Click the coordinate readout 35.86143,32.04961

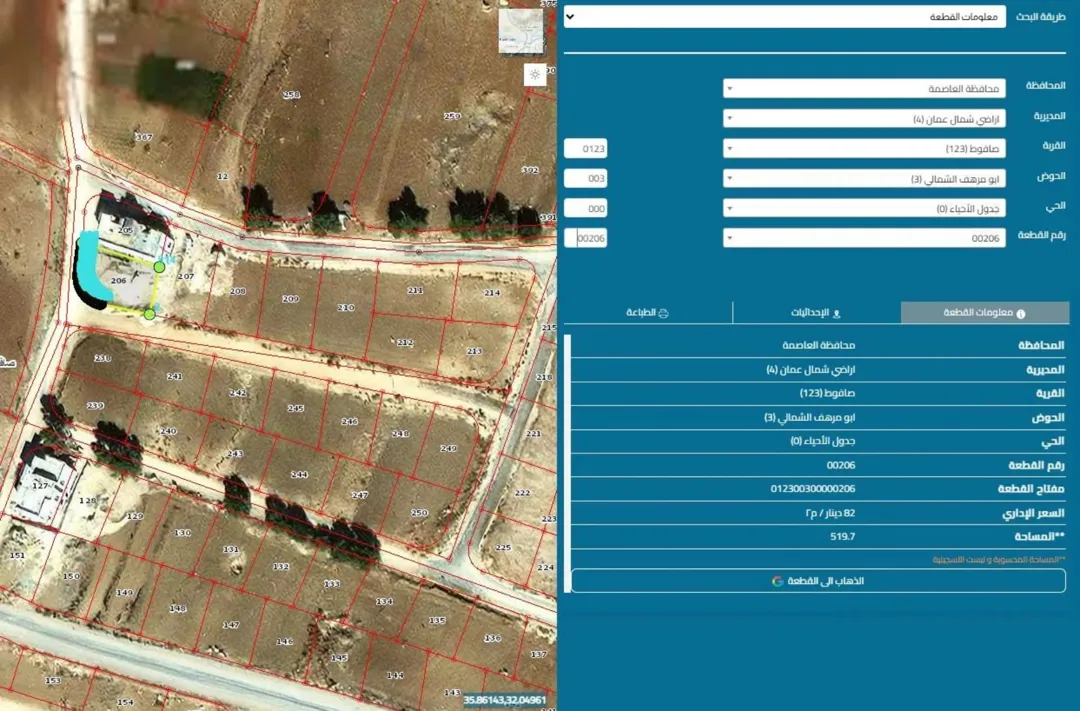pyautogui.click(x=504, y=700)
